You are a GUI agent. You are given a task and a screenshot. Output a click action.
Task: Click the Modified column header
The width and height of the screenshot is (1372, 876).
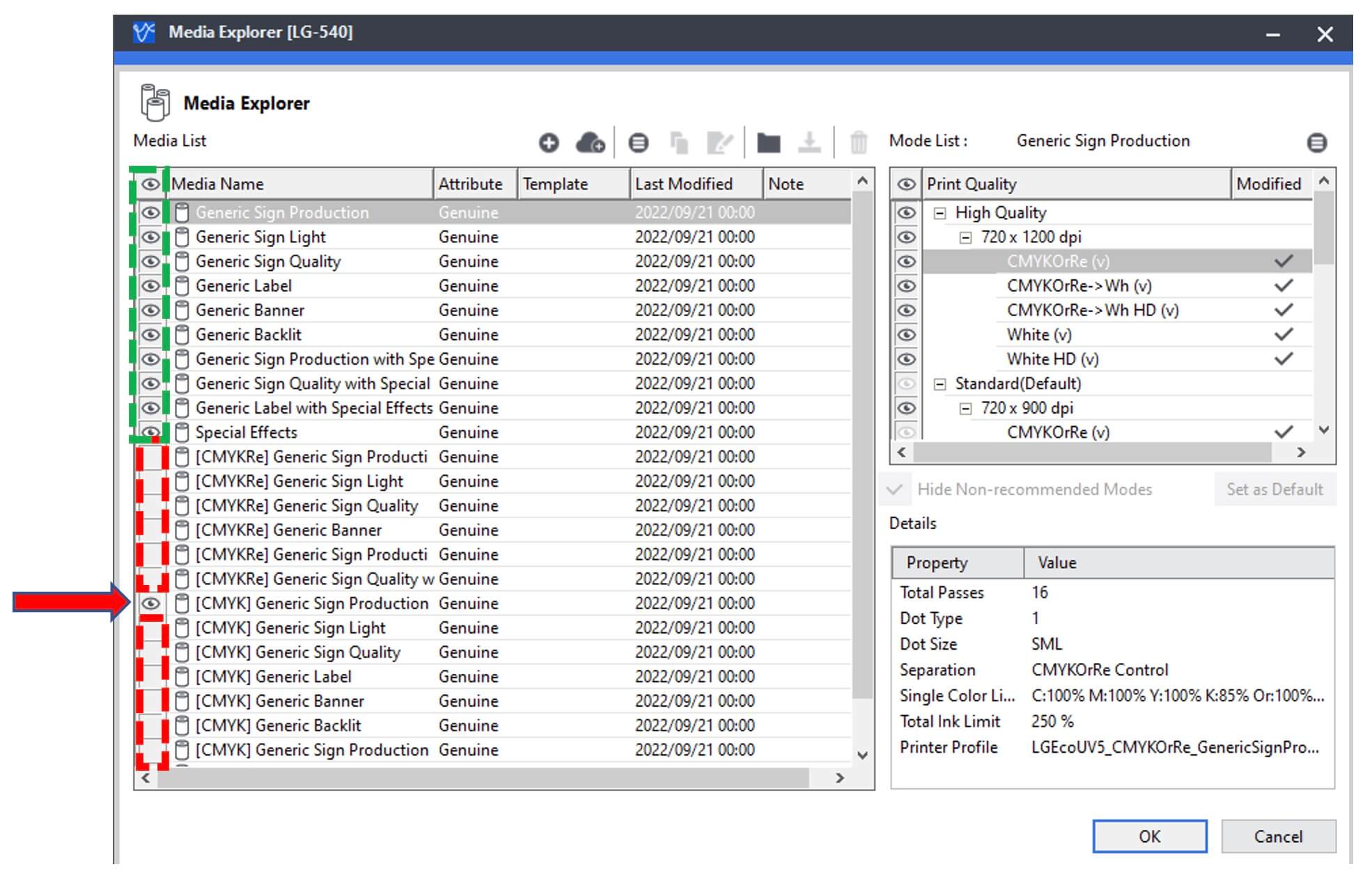coord(1272,184)
